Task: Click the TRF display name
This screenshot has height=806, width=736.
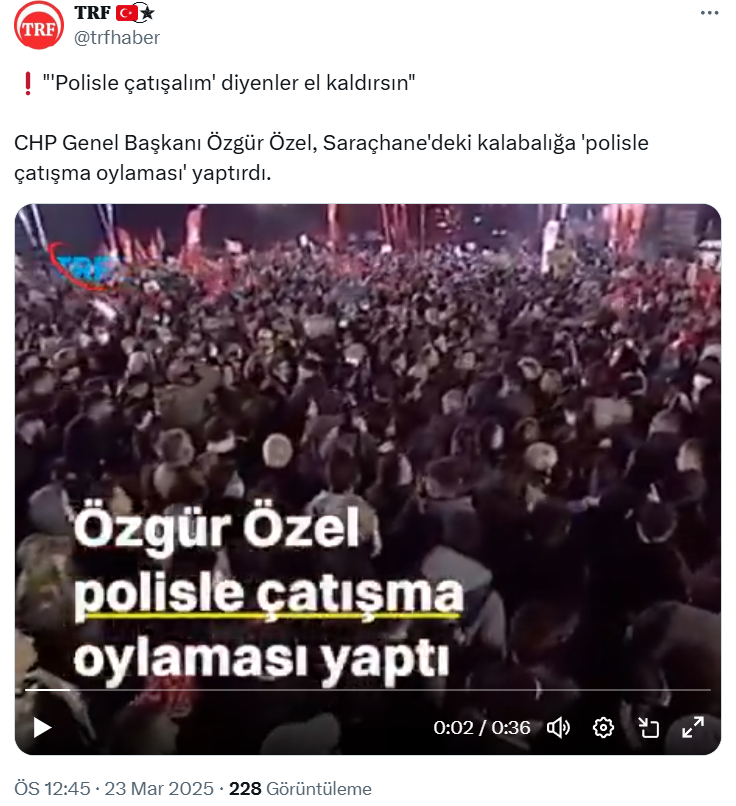Action: (93, 12)
